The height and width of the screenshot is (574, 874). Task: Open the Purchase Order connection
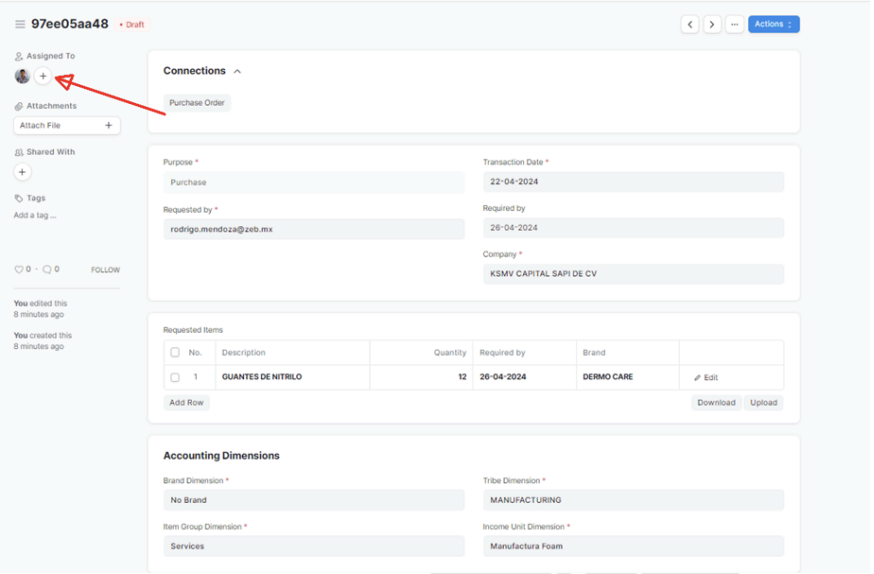coord(197,103)
